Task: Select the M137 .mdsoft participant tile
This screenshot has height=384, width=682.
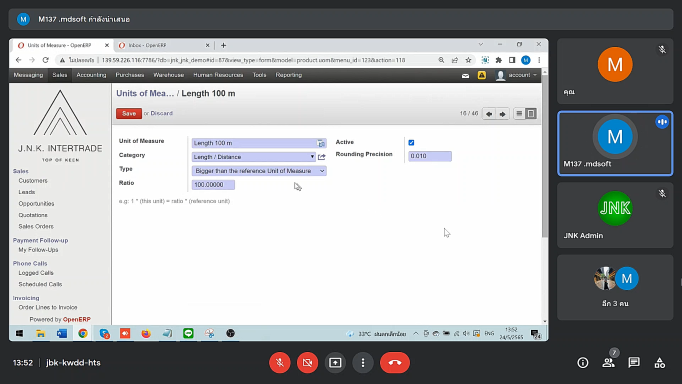Action: [615, 144]
